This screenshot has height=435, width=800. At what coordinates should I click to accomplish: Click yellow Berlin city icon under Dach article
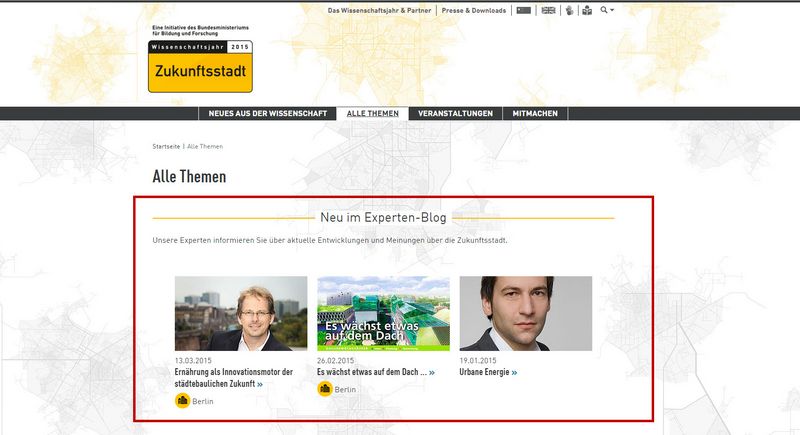(325, 388)
